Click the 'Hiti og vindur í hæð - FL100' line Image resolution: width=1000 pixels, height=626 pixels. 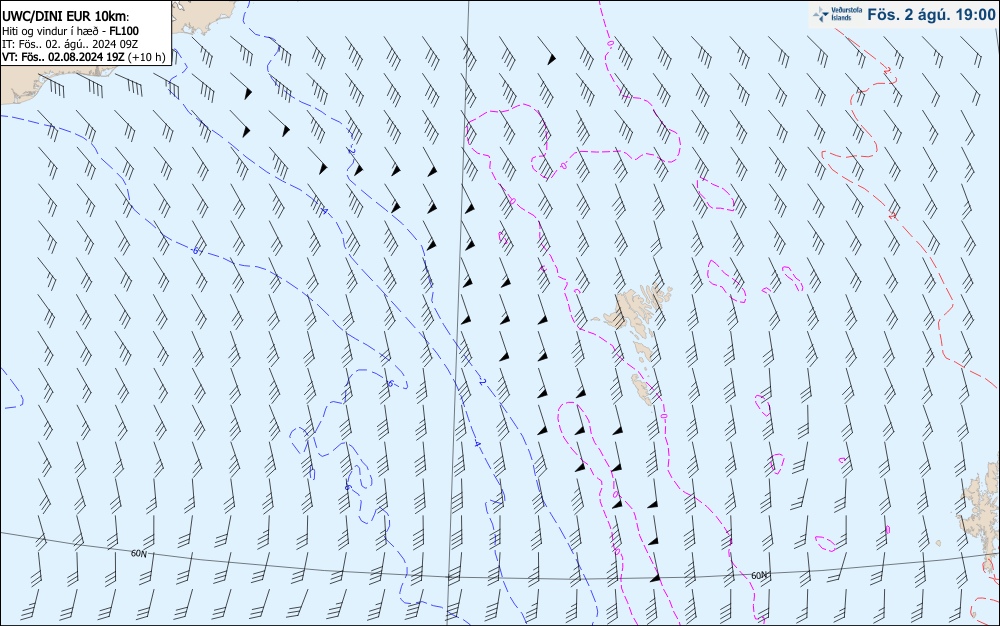tap(71, 31)
